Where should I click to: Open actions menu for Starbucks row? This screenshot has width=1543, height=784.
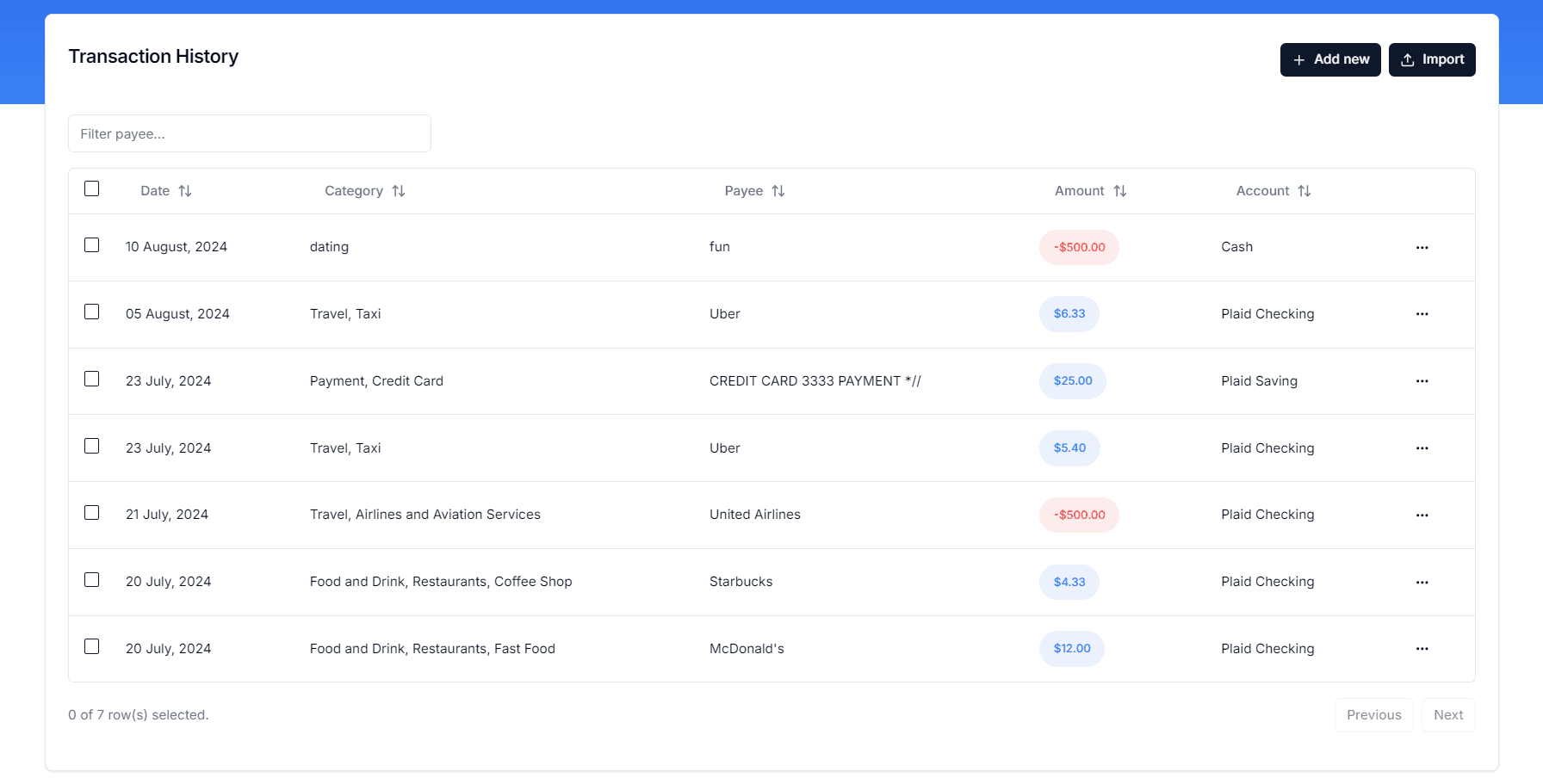pos(1422,583)
